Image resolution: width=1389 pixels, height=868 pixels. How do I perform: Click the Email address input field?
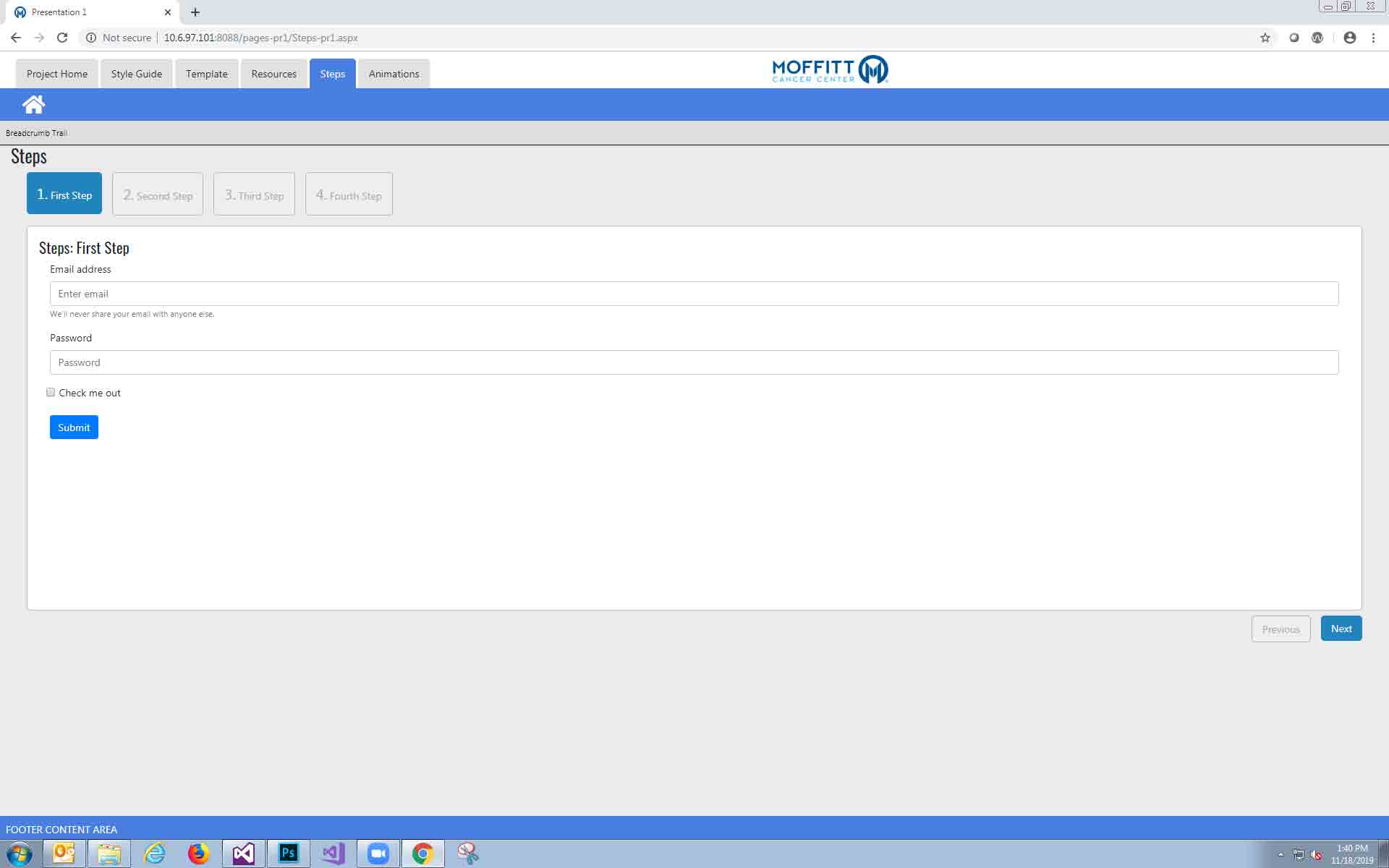(694, 294)
